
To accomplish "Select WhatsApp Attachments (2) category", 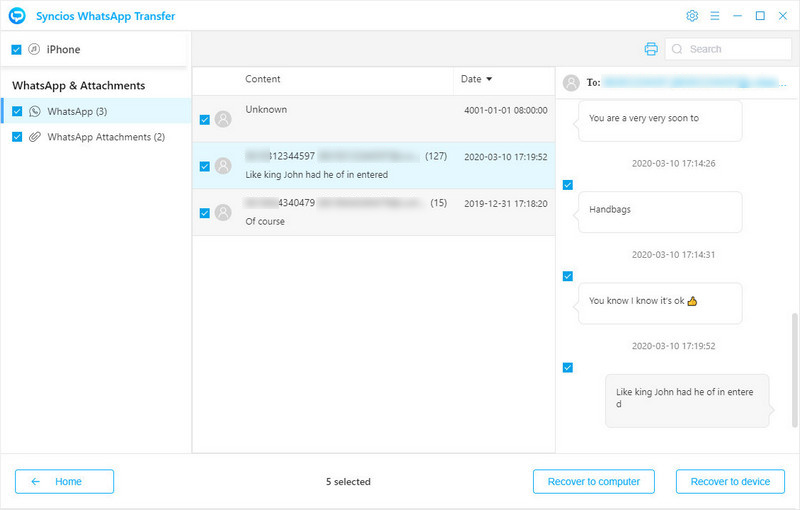I will [x=96, y=137].
